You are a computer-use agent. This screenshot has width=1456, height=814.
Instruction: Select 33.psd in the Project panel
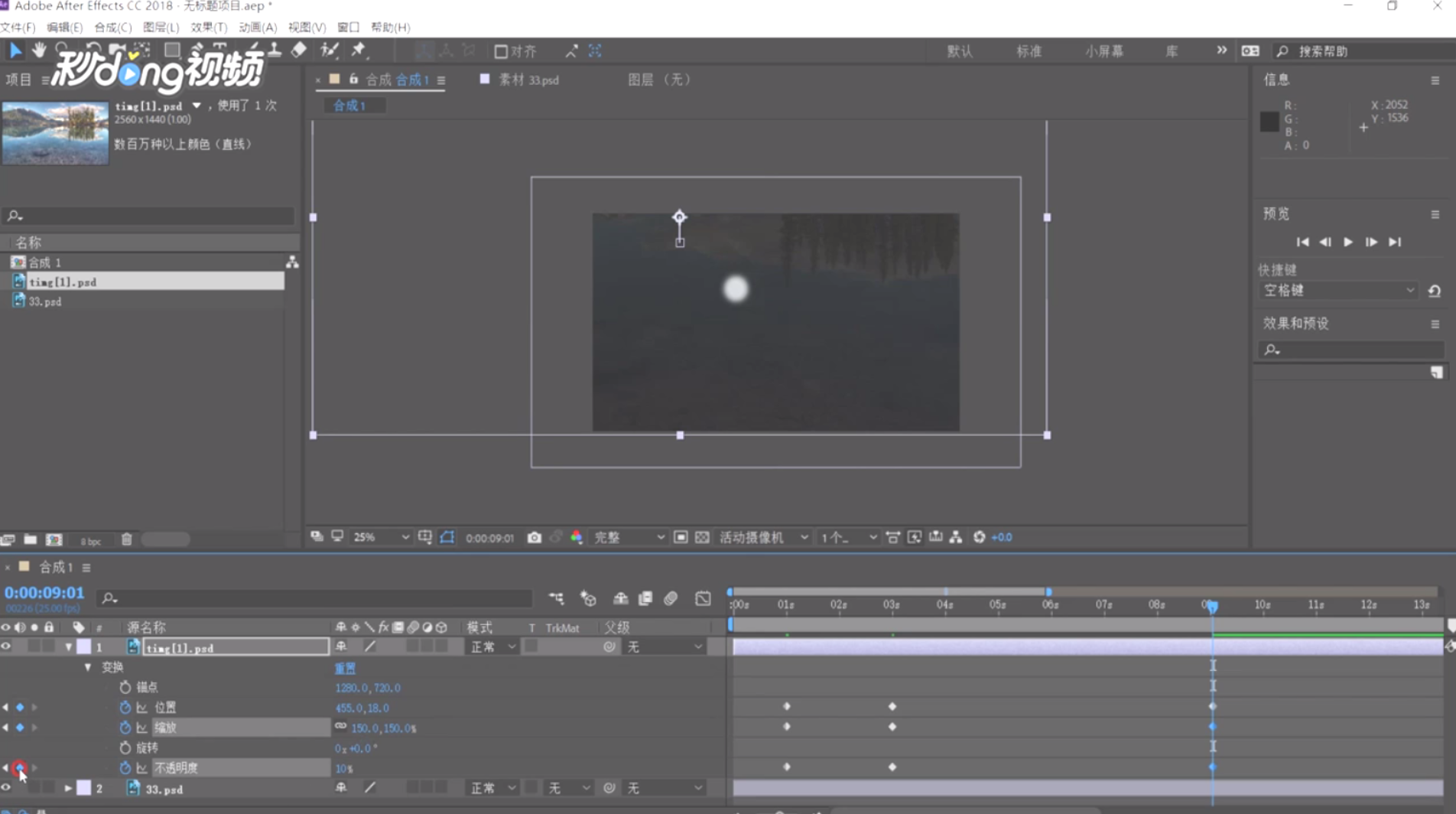coord(44,301)
